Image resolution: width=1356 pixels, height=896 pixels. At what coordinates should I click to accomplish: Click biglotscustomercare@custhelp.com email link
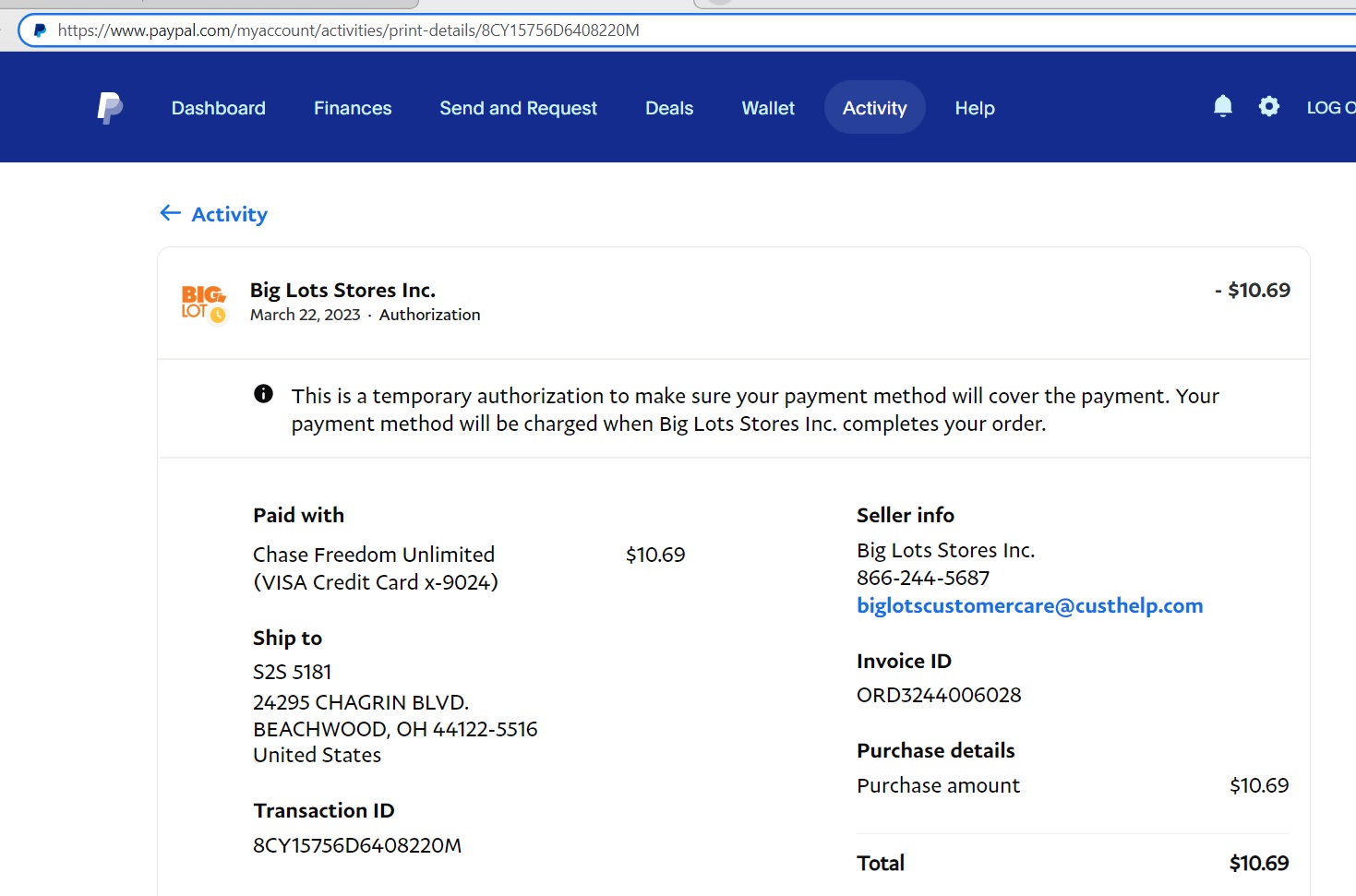[1029, 605]
